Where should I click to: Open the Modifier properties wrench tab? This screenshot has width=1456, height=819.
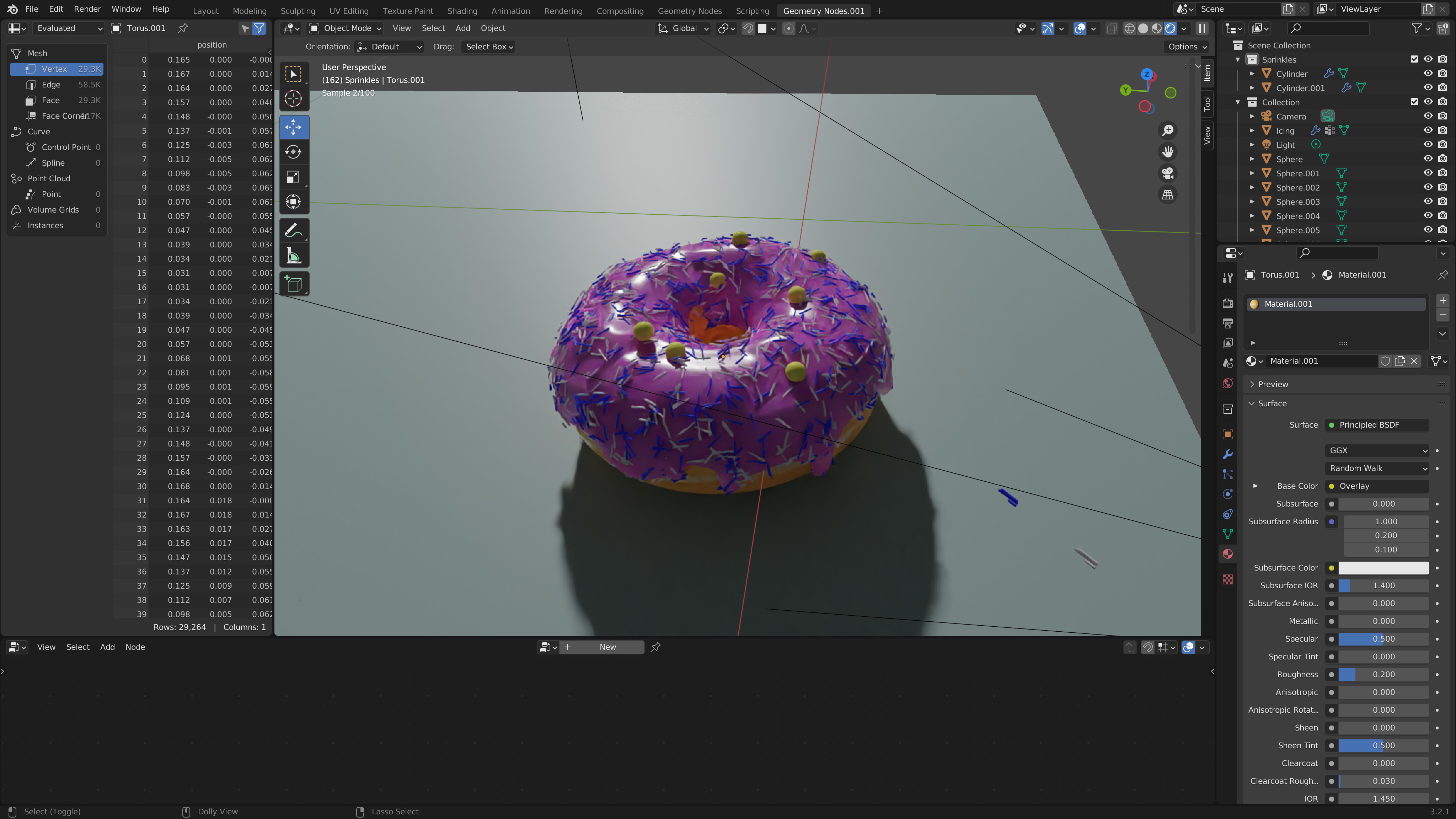(x=1228, y=454)
